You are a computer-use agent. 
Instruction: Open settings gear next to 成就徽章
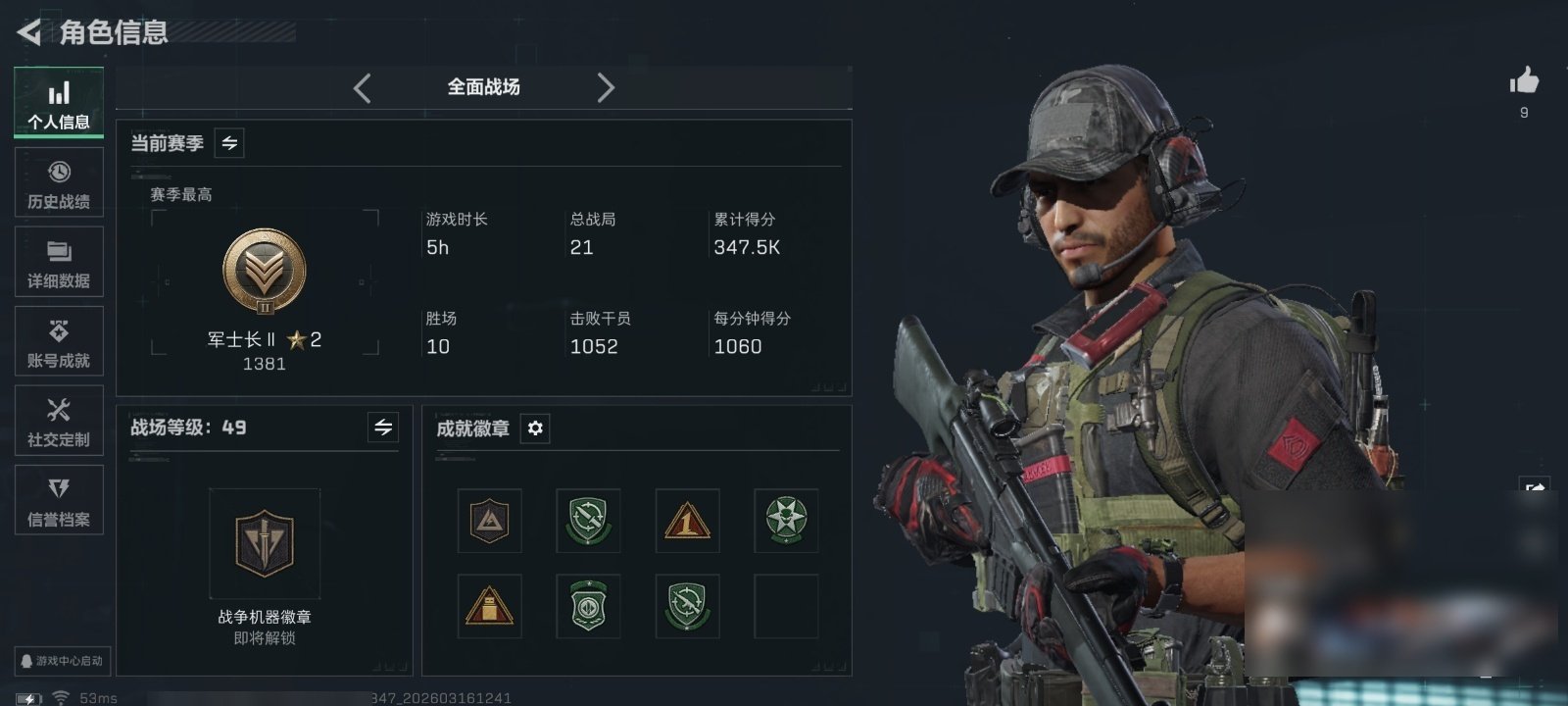pyautogui.click(x=535, y=429)
